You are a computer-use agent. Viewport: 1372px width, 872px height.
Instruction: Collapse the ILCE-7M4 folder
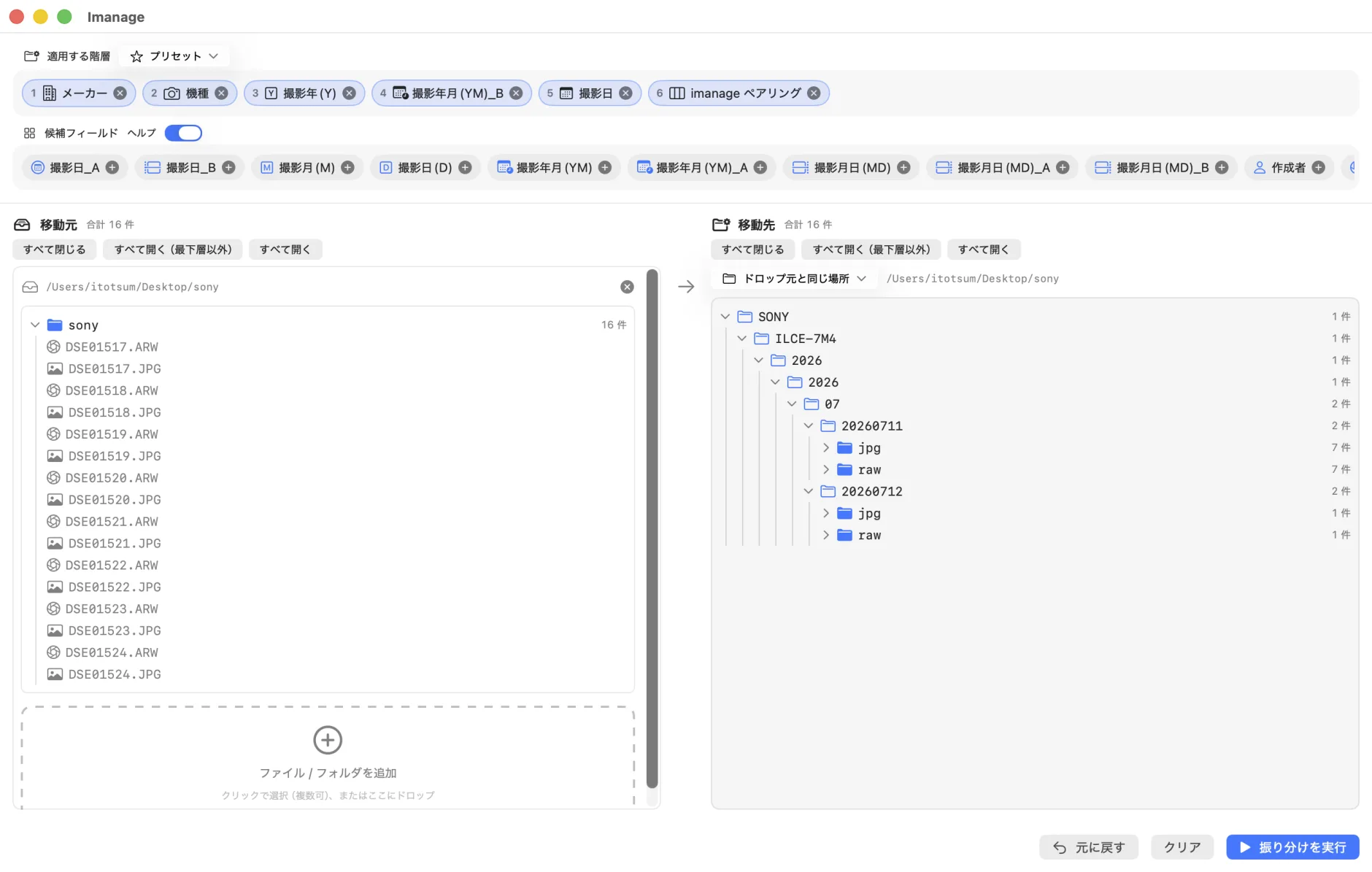pos(742,339)
